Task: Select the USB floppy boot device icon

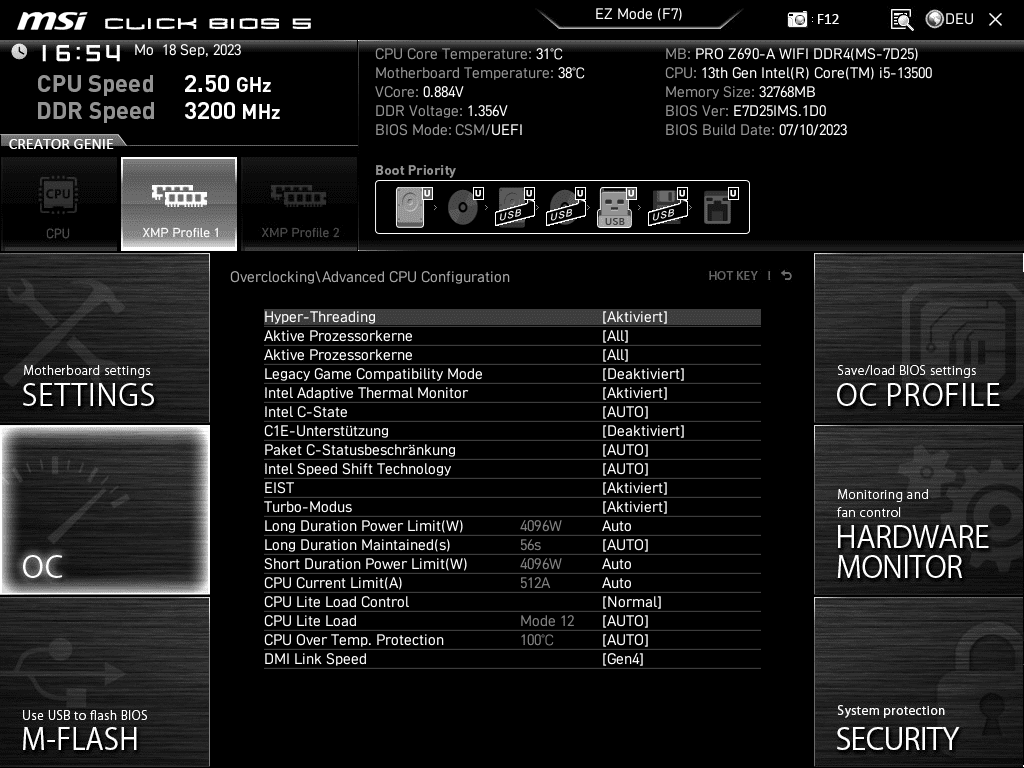Action: tap(667, 207)
